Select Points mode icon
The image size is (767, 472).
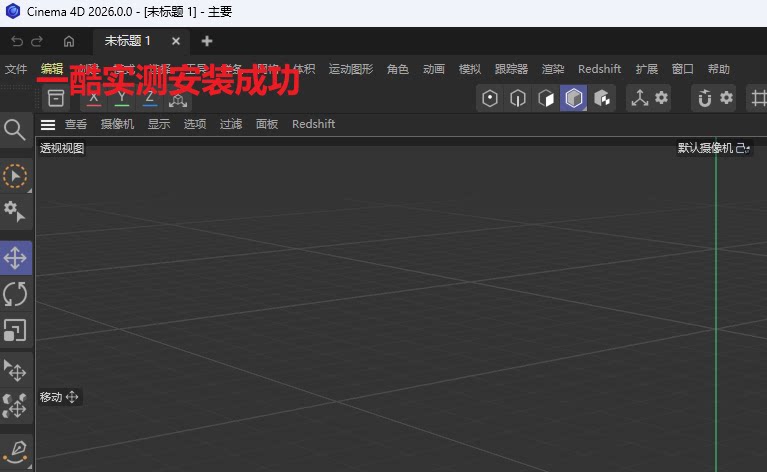(x=490, y=98)
